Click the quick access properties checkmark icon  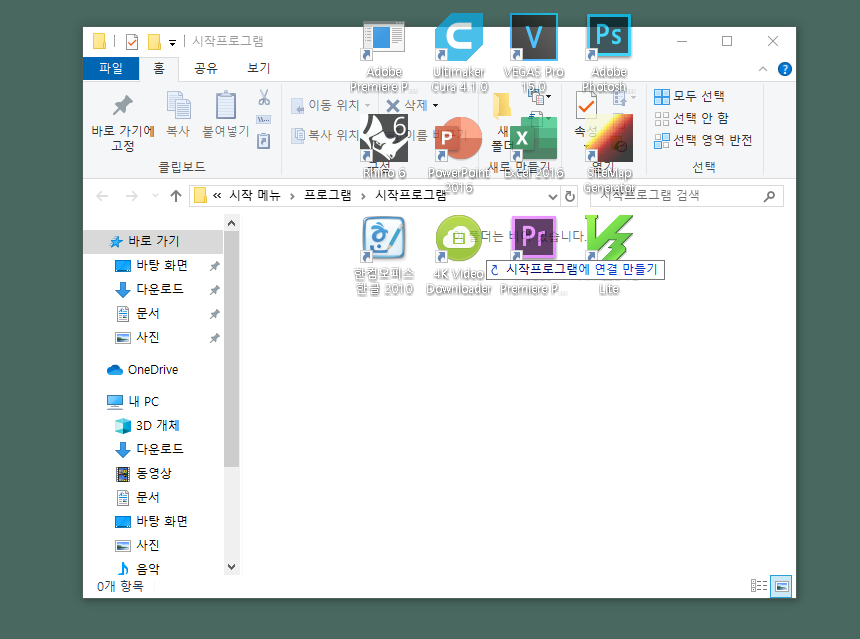pyautogui.click(x=132, y=42)
